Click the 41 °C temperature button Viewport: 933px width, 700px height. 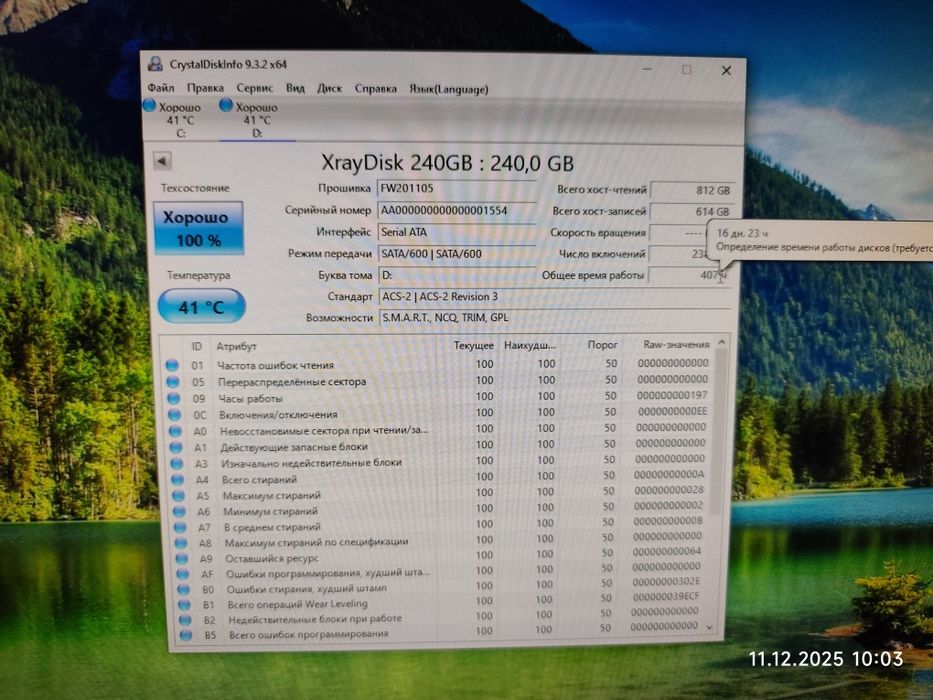coord(201,307)
